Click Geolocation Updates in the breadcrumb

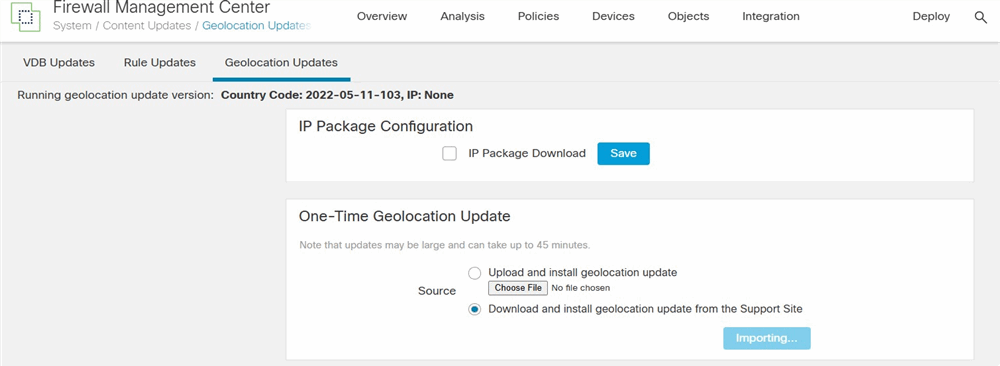point(256,26)
